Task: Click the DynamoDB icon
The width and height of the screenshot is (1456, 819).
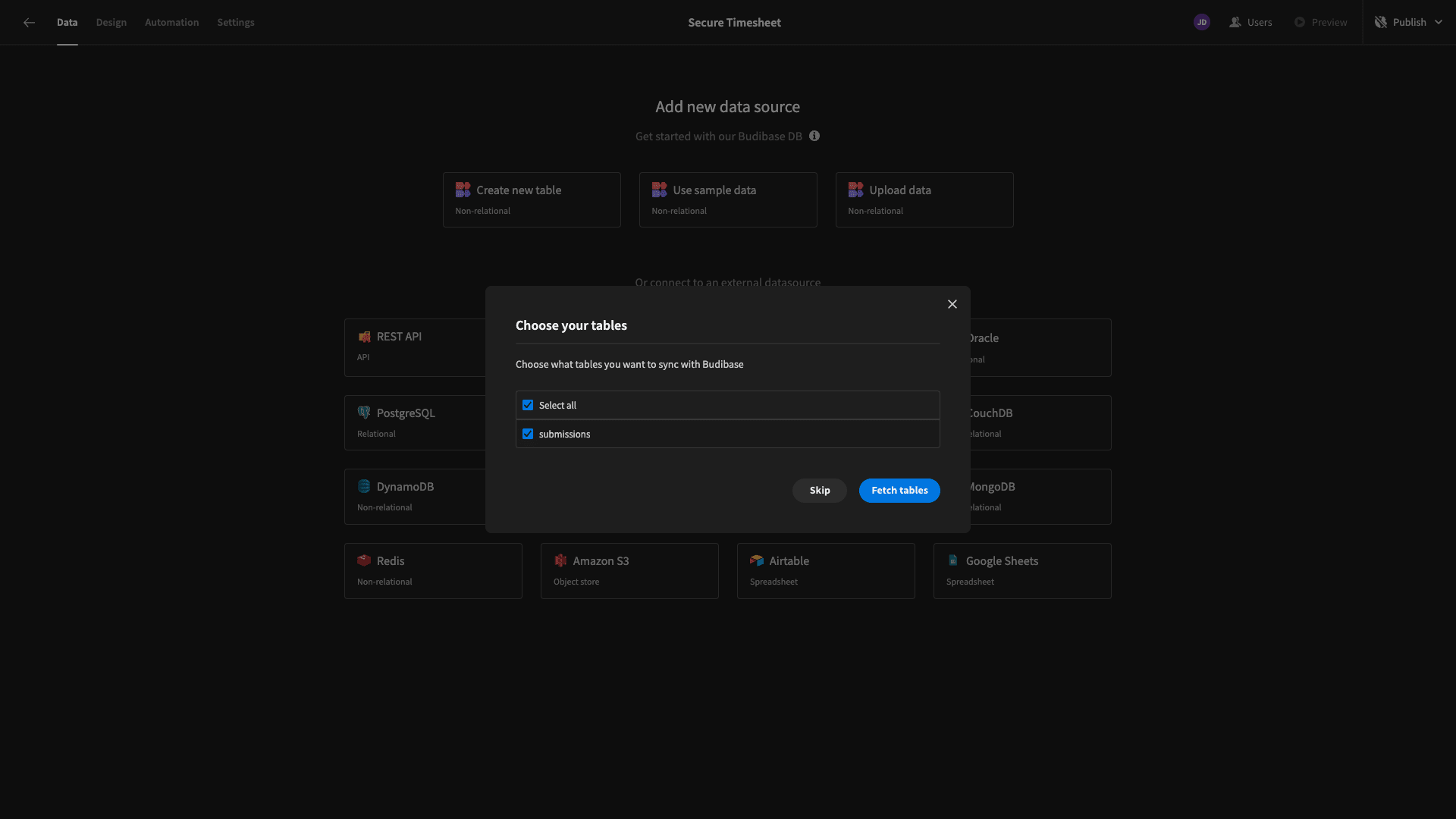Action: 364,487
